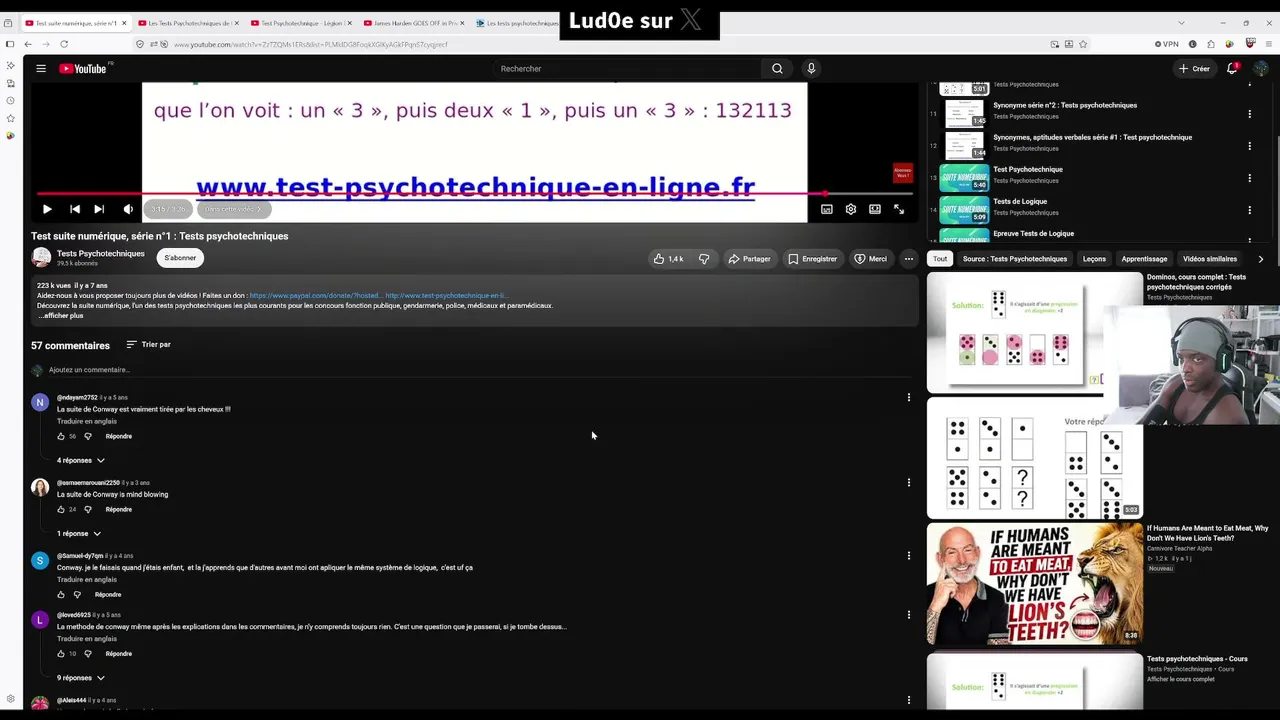Image resolution: width=1280 pixels, height=720 pixels.
Task: Open the Trier par sort menu
Action: tap(148, 345)
